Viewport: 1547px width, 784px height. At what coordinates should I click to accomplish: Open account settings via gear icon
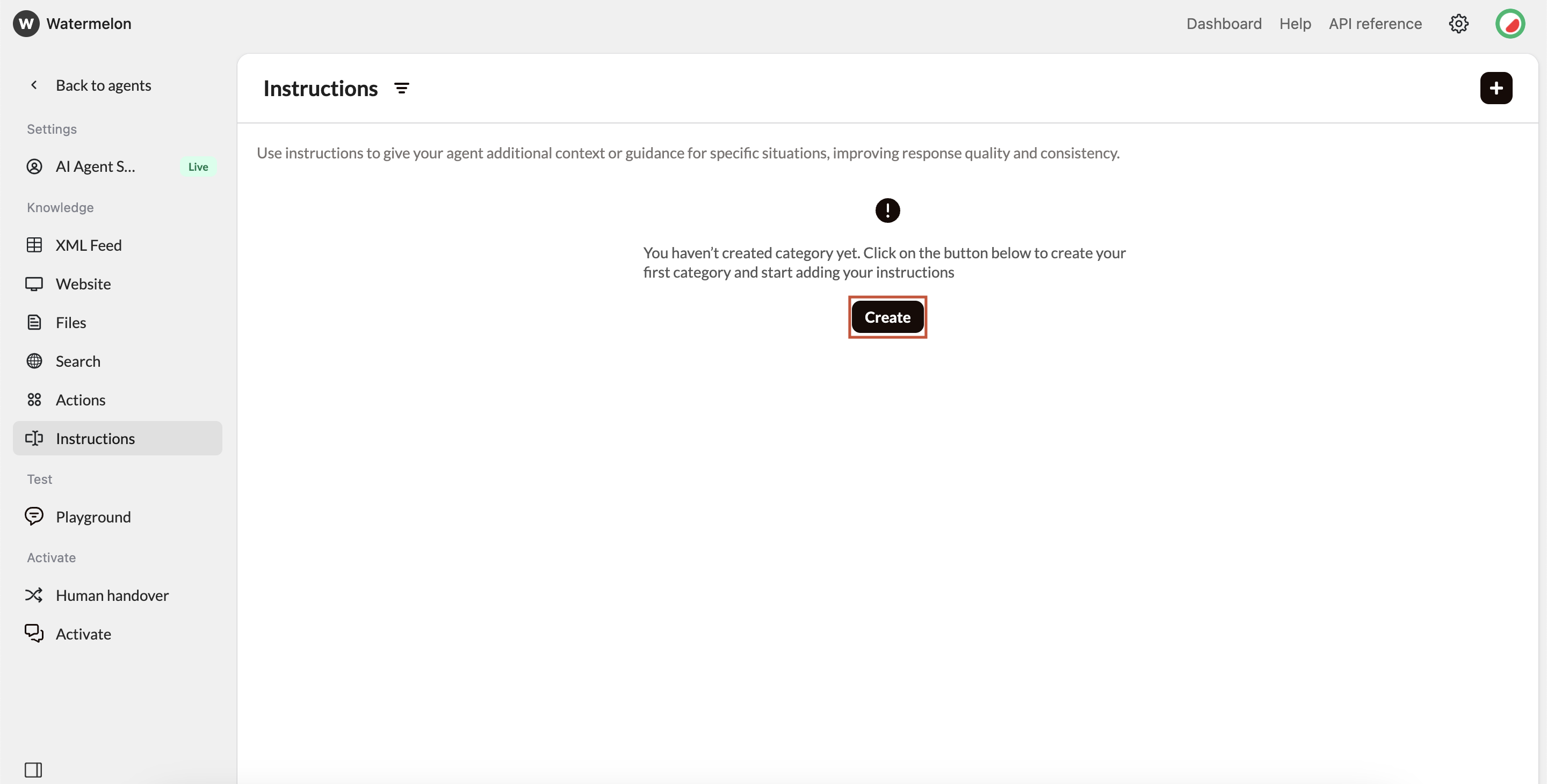click(1459, 24)
